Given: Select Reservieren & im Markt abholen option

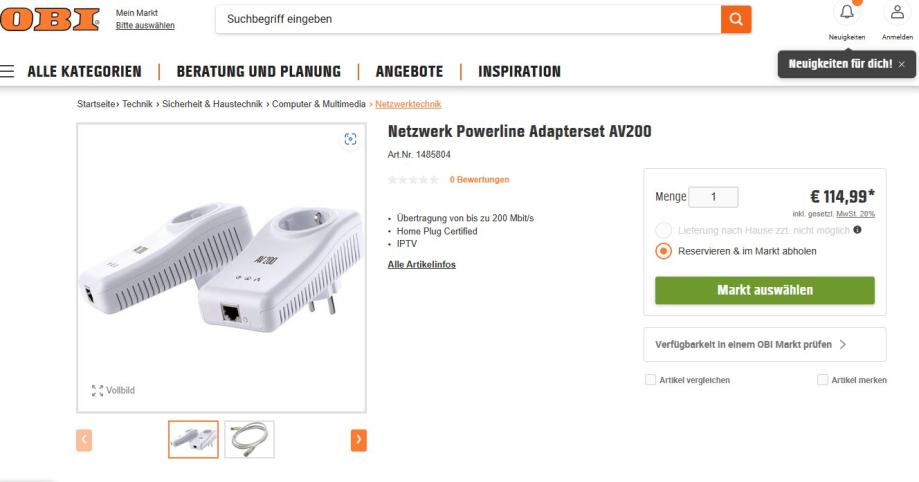Looking at the screenshot, I should coord(662,251).
